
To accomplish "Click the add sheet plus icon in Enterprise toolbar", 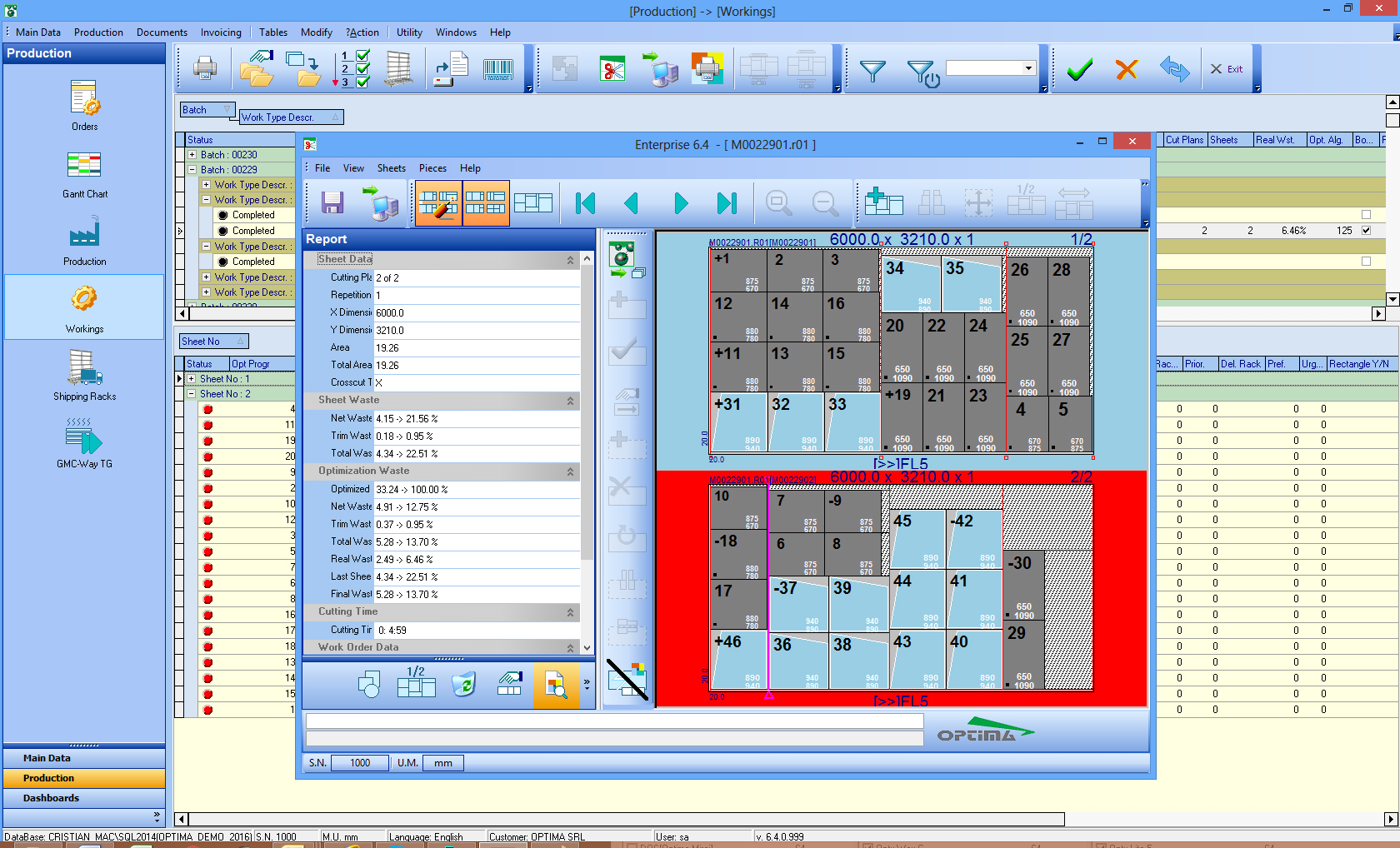I will 883,202.
